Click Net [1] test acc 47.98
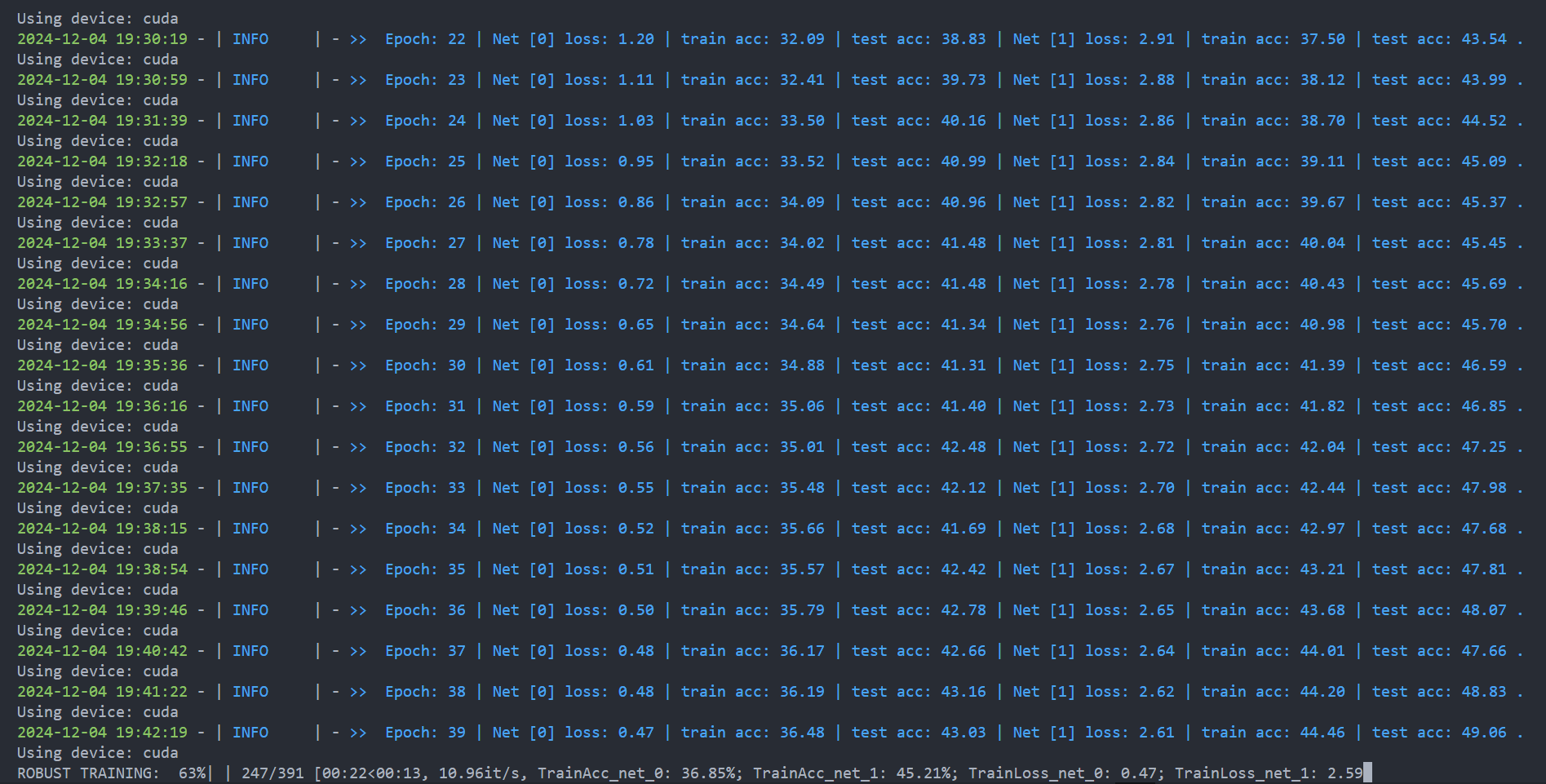The height and width of the screenshot is (784, 1546). point(1484,488)
